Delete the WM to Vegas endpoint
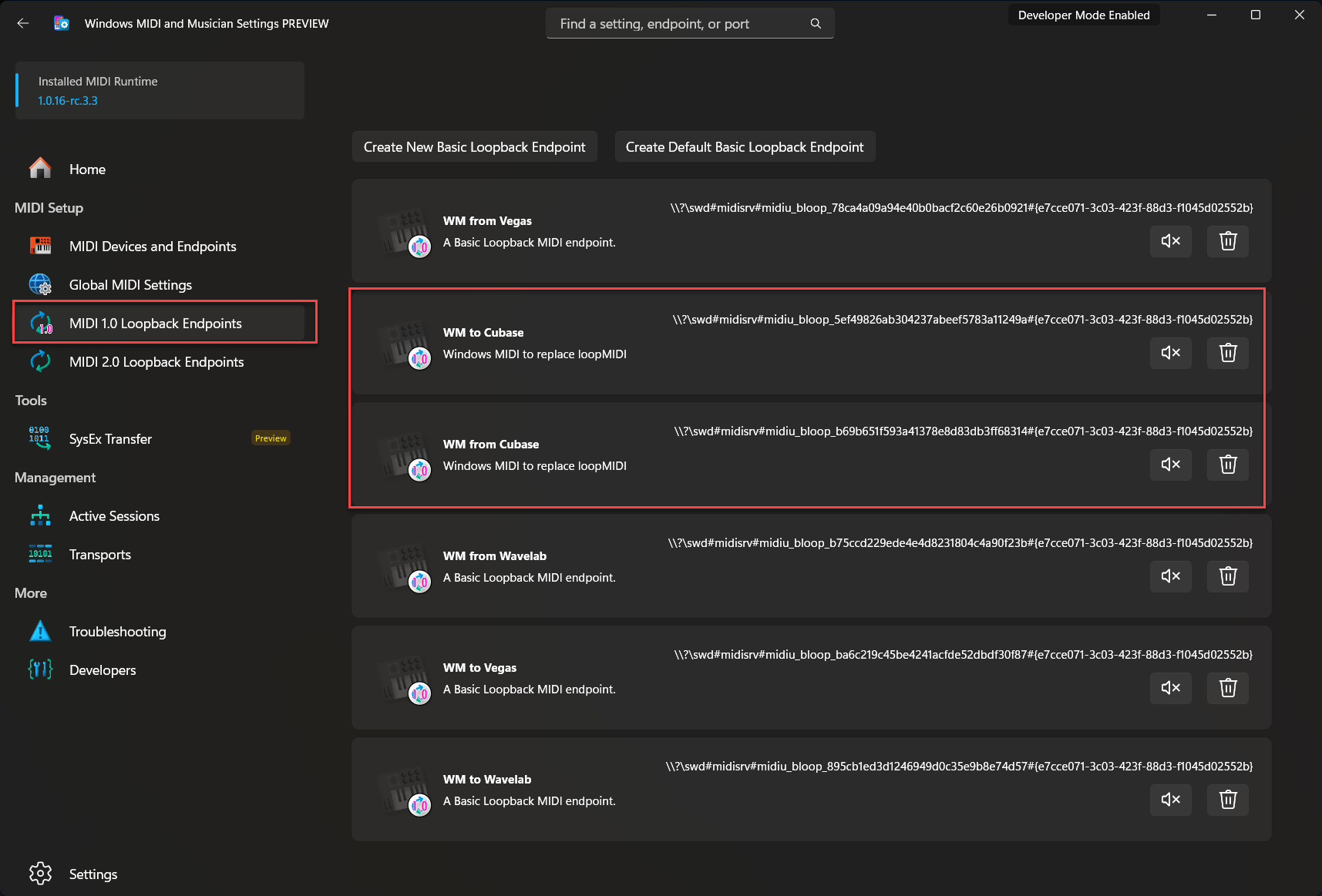Screen dimensions: 1322x896 (1228, 688)
